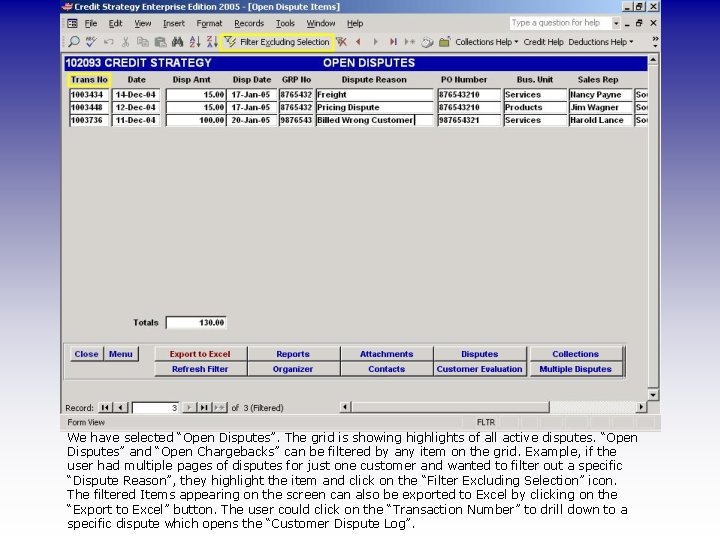Sort ascending with the A-Z icon

pos(195,42)
